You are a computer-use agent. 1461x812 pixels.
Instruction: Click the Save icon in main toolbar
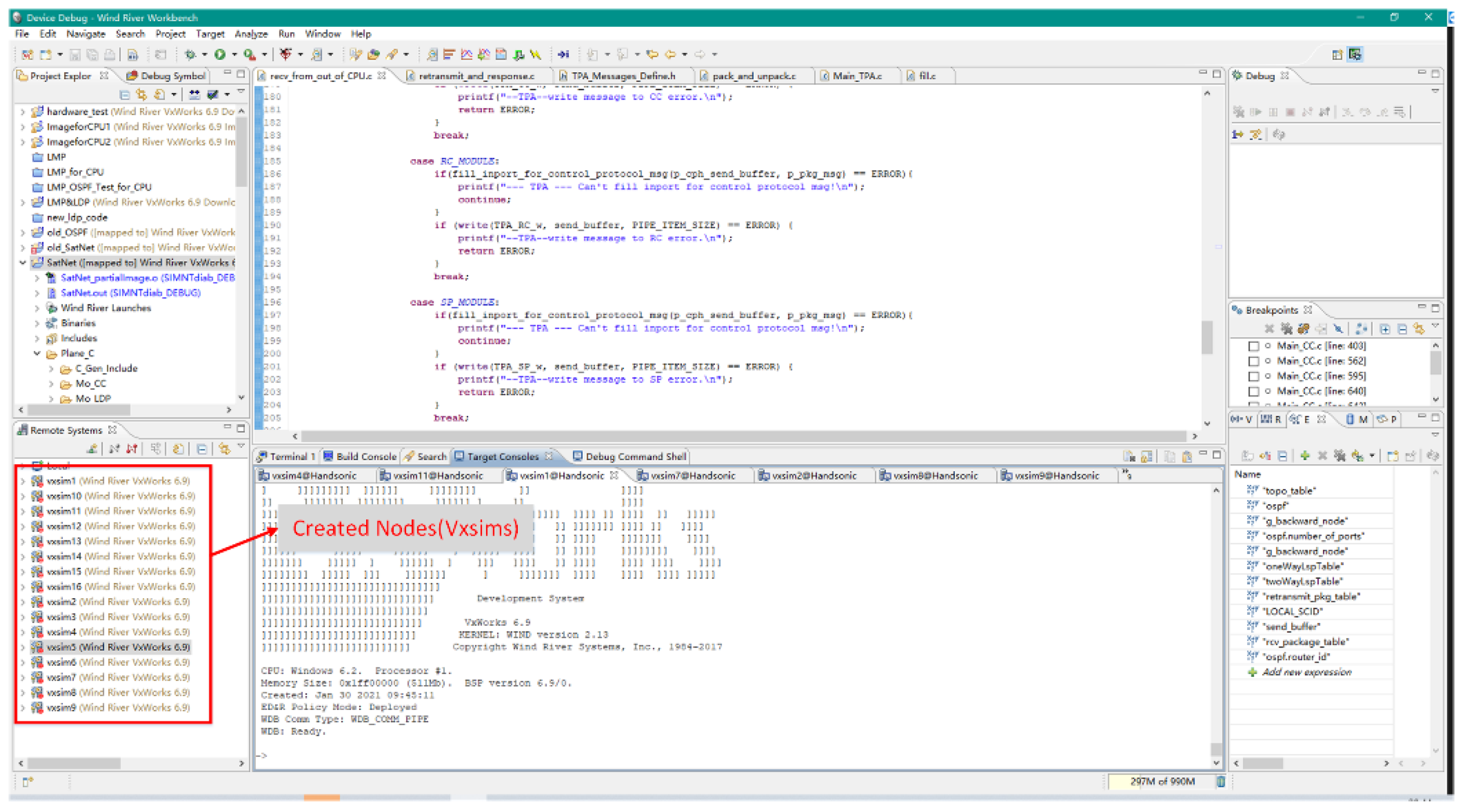(75, 55)
